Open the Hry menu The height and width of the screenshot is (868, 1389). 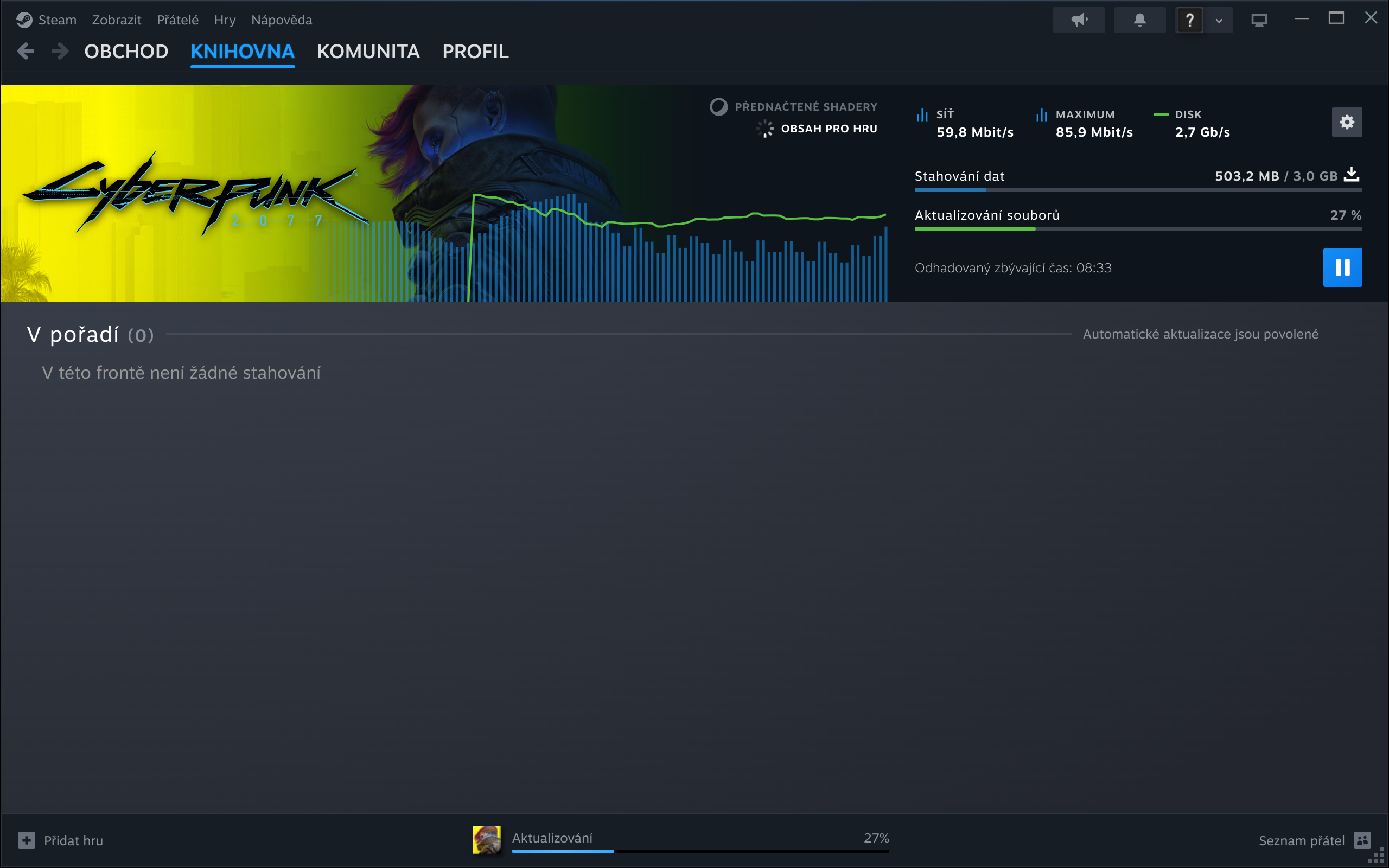pyautogui.click(x=225, y=20)
